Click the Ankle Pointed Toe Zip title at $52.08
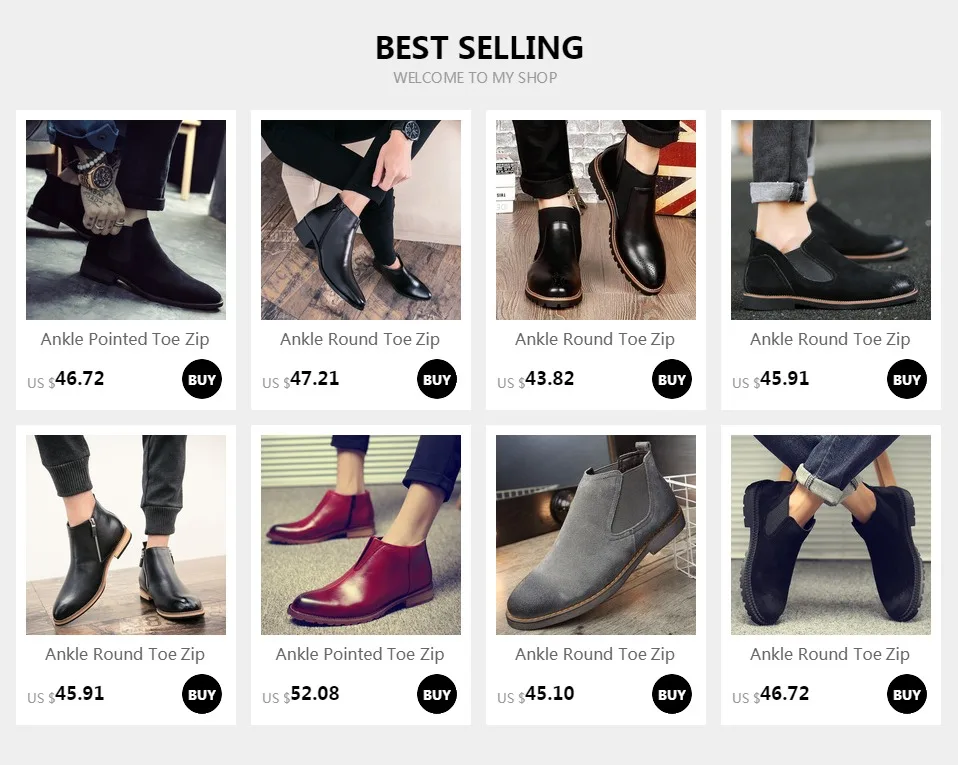Screen dimensions: 958x765 360,654
